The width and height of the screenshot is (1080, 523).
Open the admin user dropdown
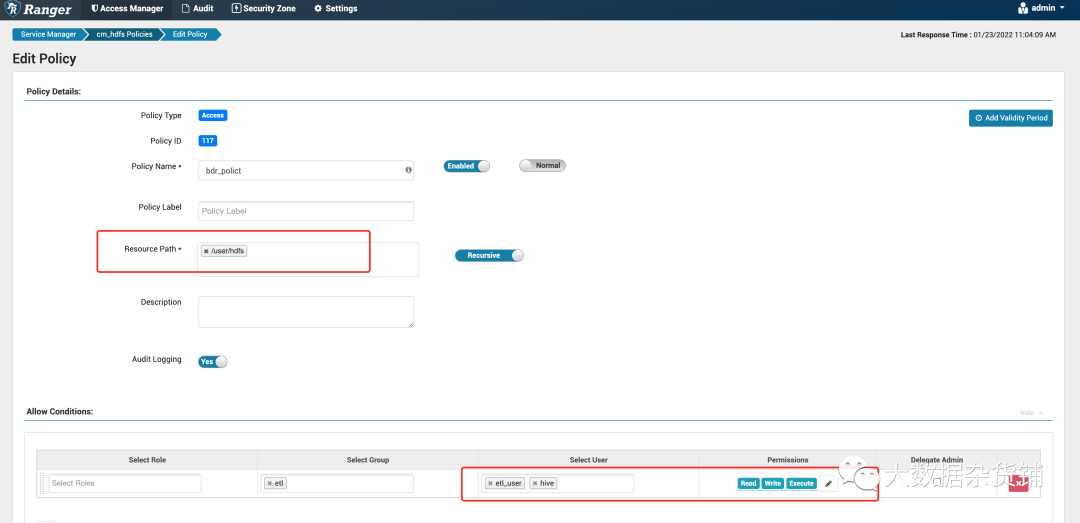(x=1041, y=9)
